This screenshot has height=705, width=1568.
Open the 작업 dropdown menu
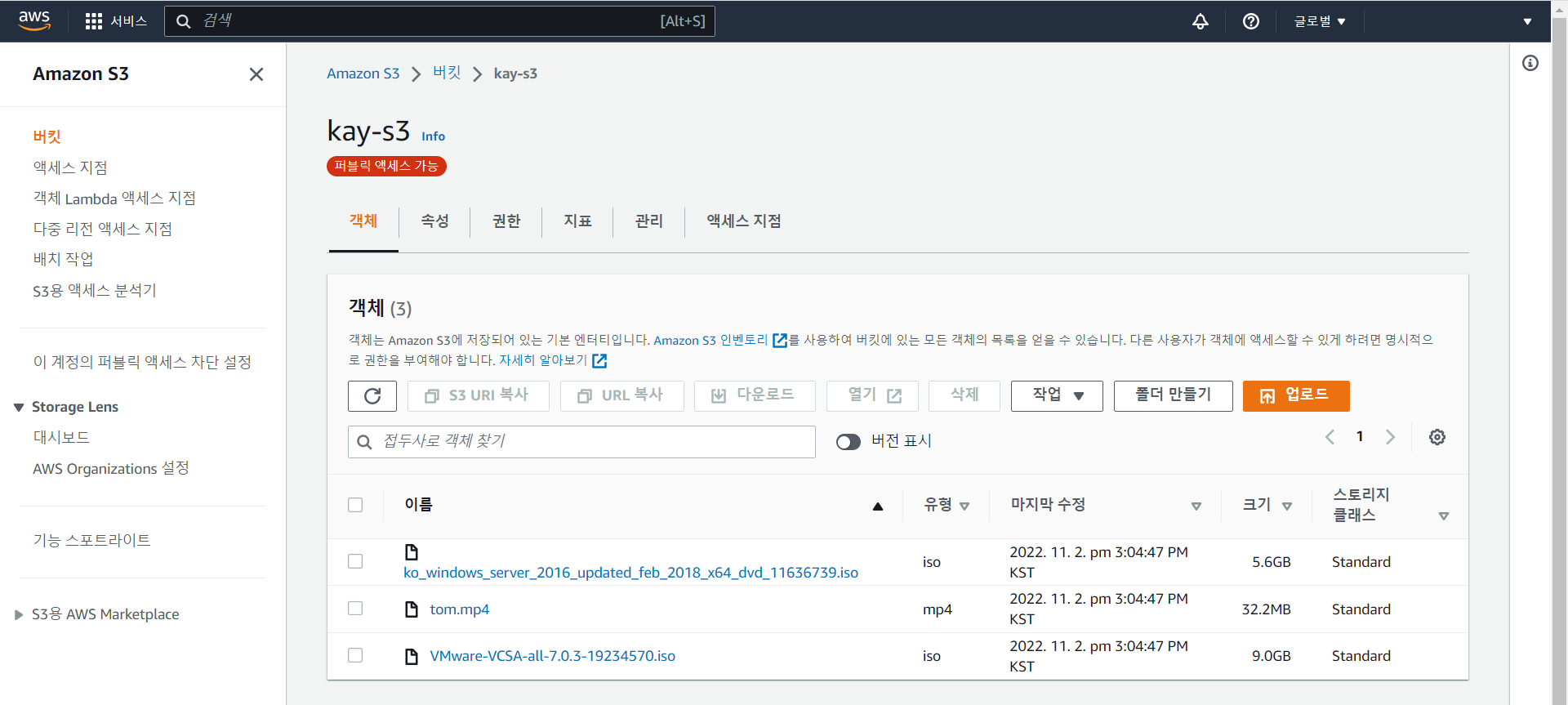coord(1057,396)
